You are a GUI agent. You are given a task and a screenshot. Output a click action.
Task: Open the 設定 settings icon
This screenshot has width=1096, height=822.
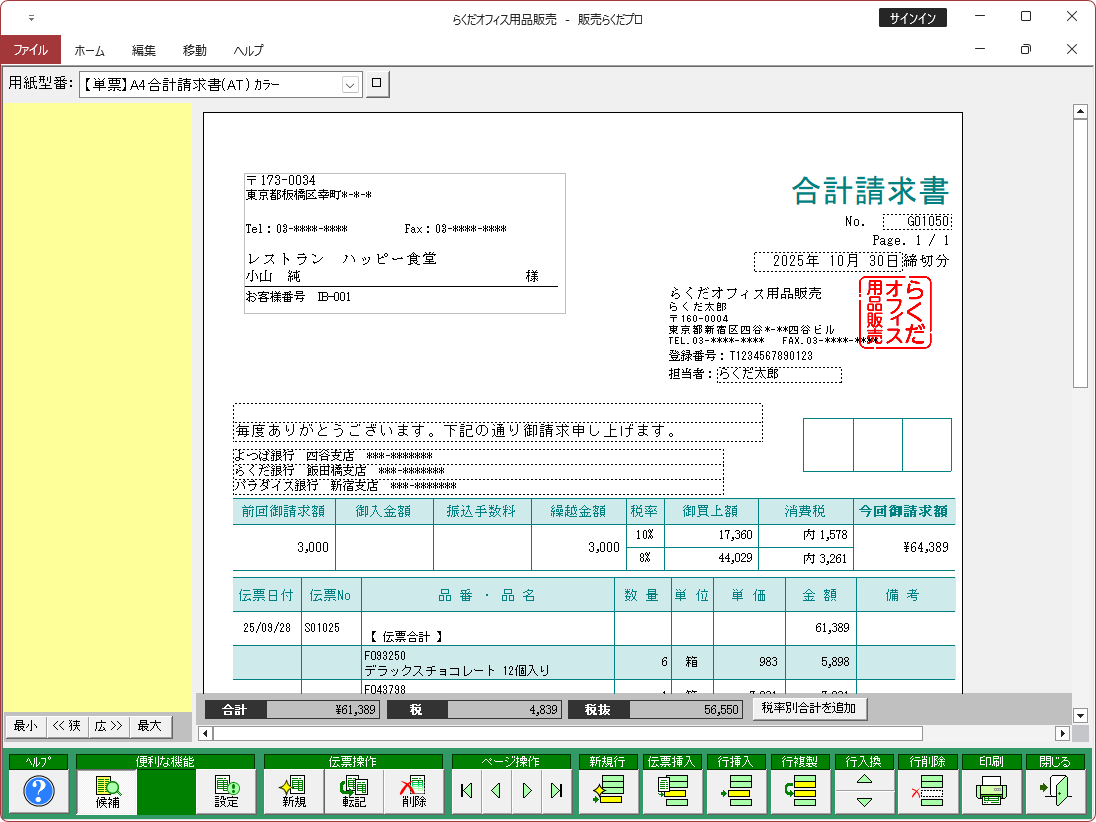(226, 791)
